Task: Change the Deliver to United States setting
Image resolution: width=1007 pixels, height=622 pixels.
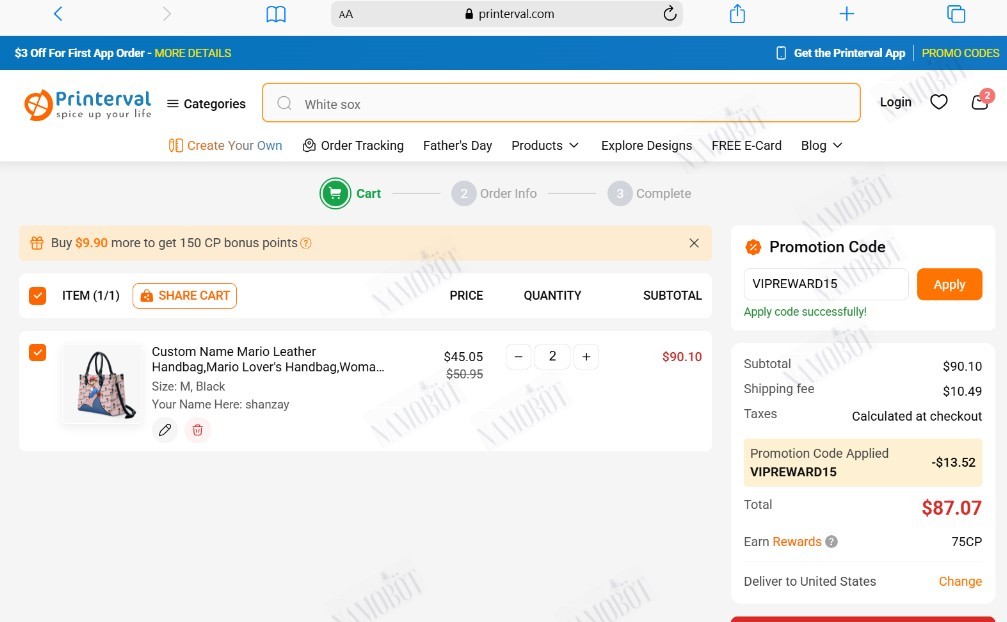Action: click(x=960, y=582)
